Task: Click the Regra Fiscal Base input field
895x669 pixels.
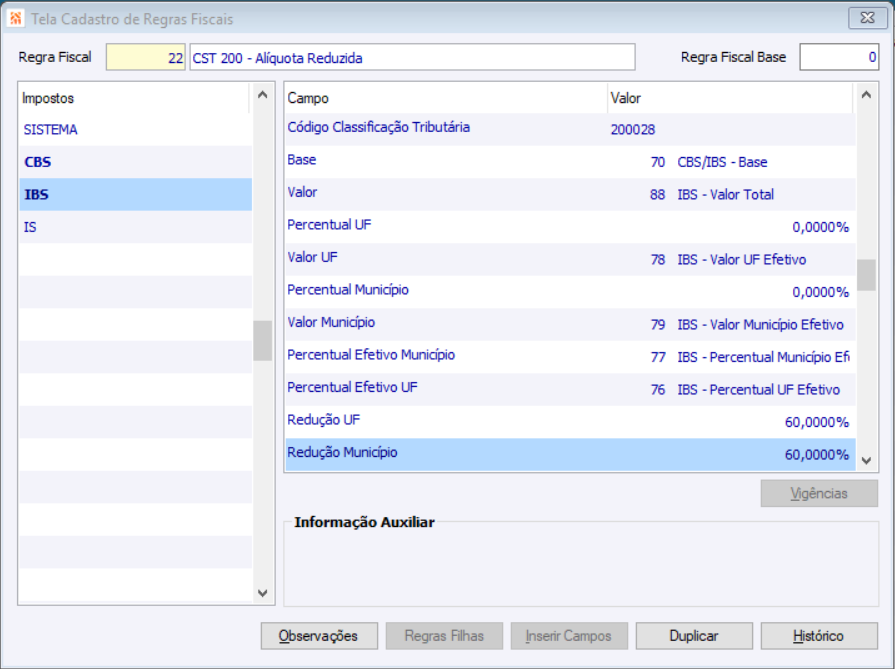Action: point(838,57)
